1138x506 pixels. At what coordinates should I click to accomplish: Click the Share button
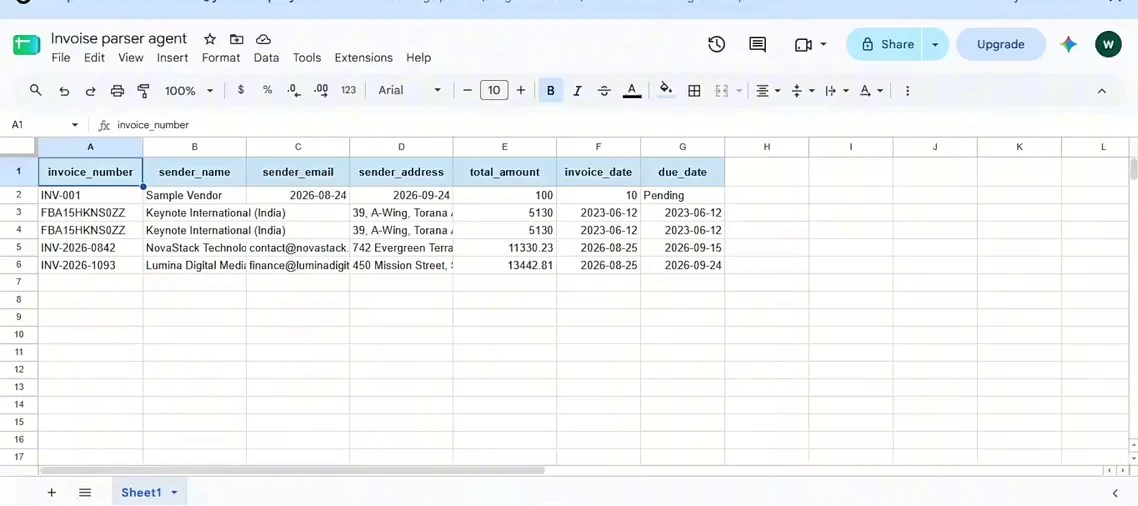(885, 44)
